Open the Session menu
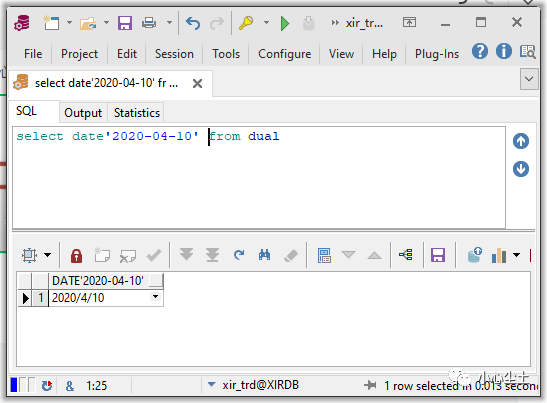Screen dimensions: 547x403 (174, 54)
